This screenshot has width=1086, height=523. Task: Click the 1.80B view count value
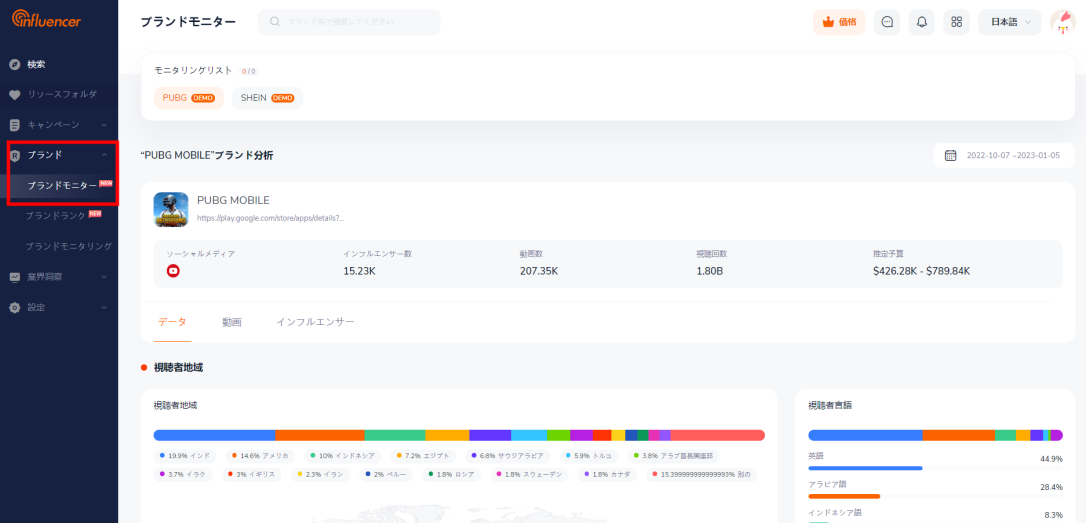point(710,271)
